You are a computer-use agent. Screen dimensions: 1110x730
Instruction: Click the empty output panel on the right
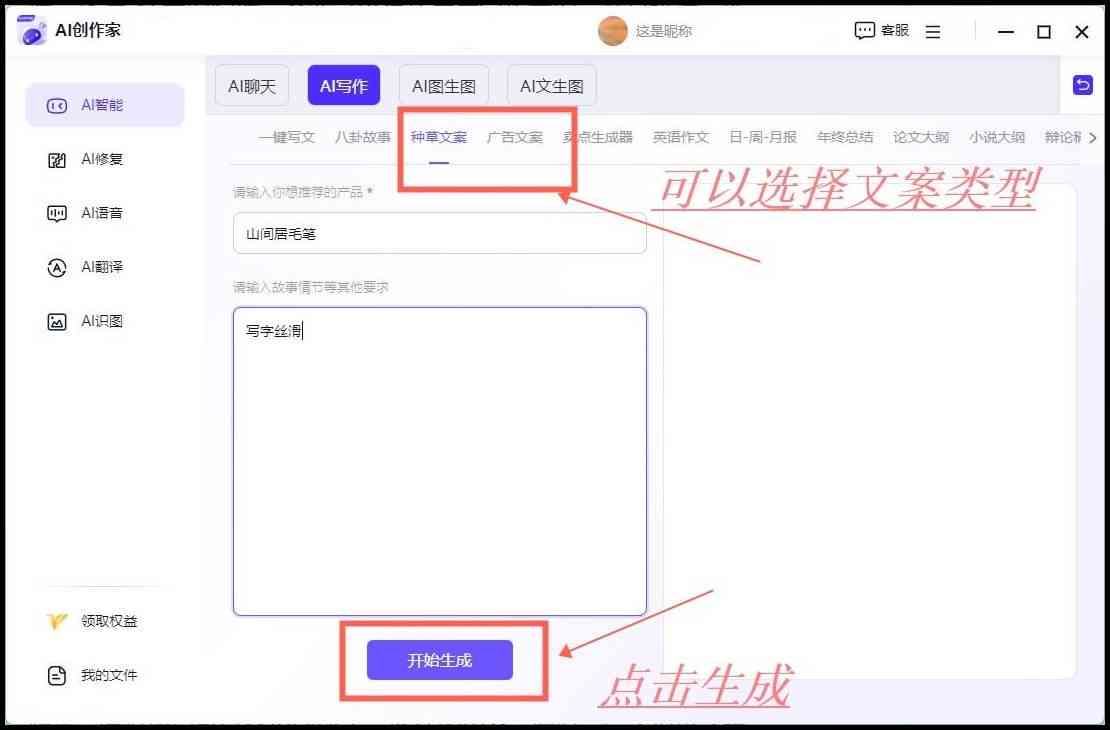(870, 432)
